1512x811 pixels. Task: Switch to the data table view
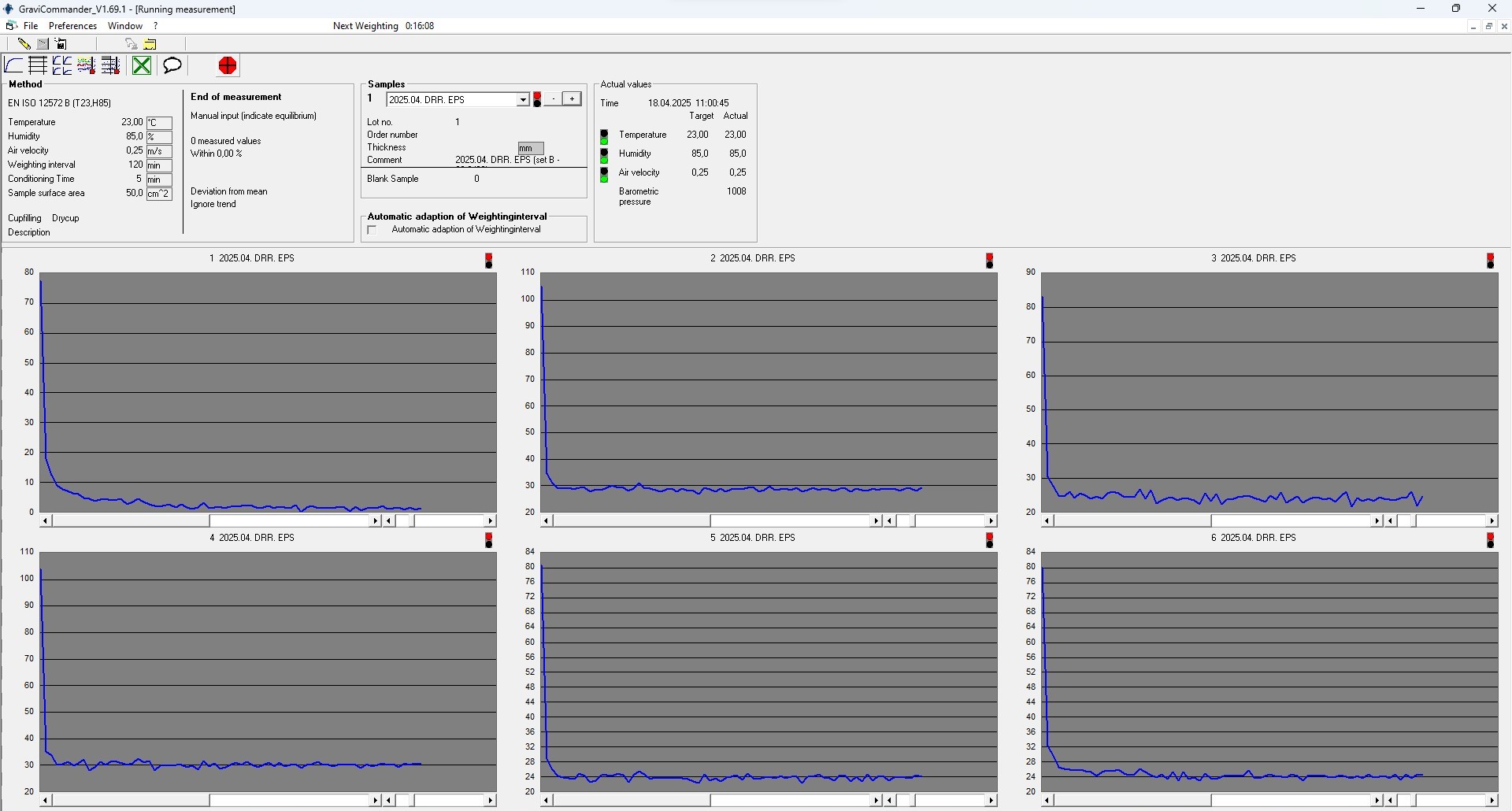click(38, 65)
